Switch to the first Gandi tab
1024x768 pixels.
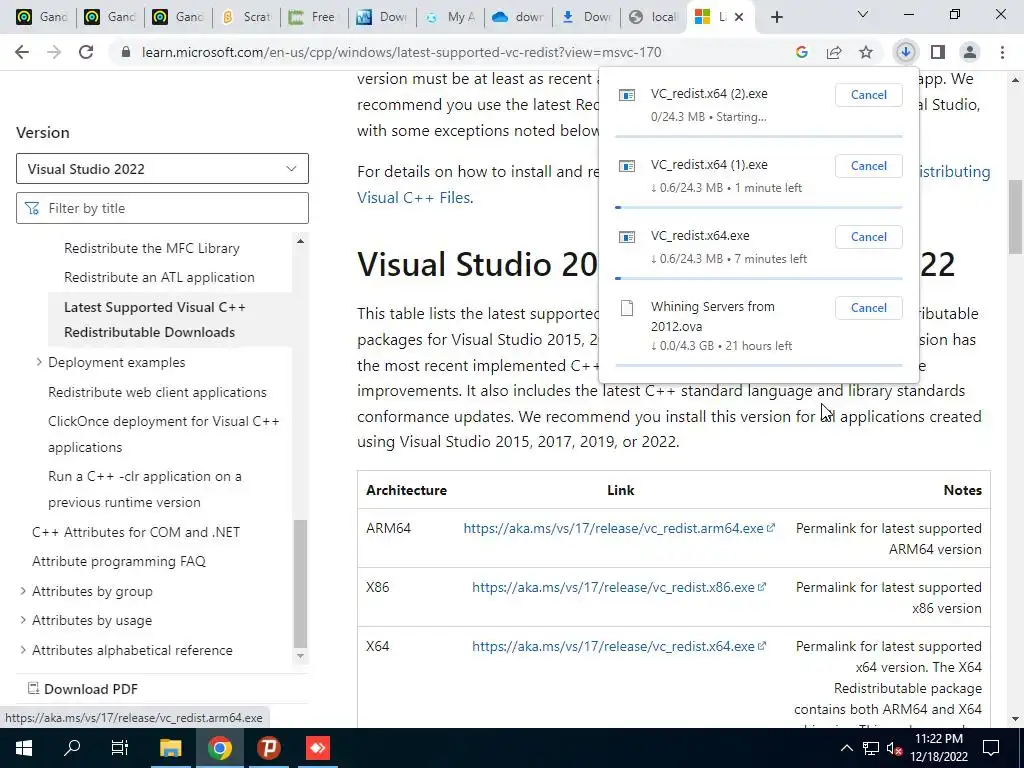click(x=41, y=18)
